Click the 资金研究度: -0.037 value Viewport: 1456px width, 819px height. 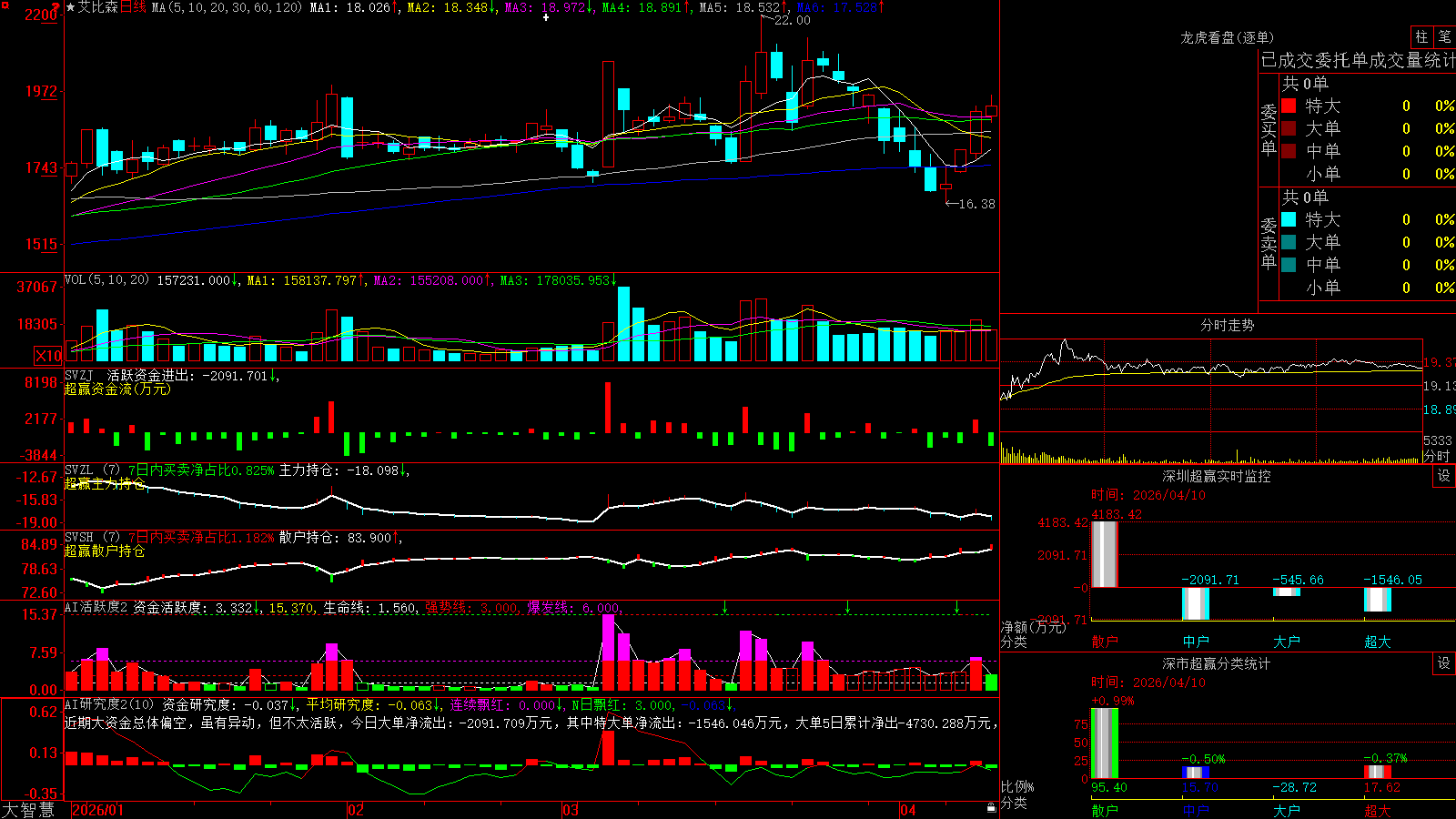point(229,704)
